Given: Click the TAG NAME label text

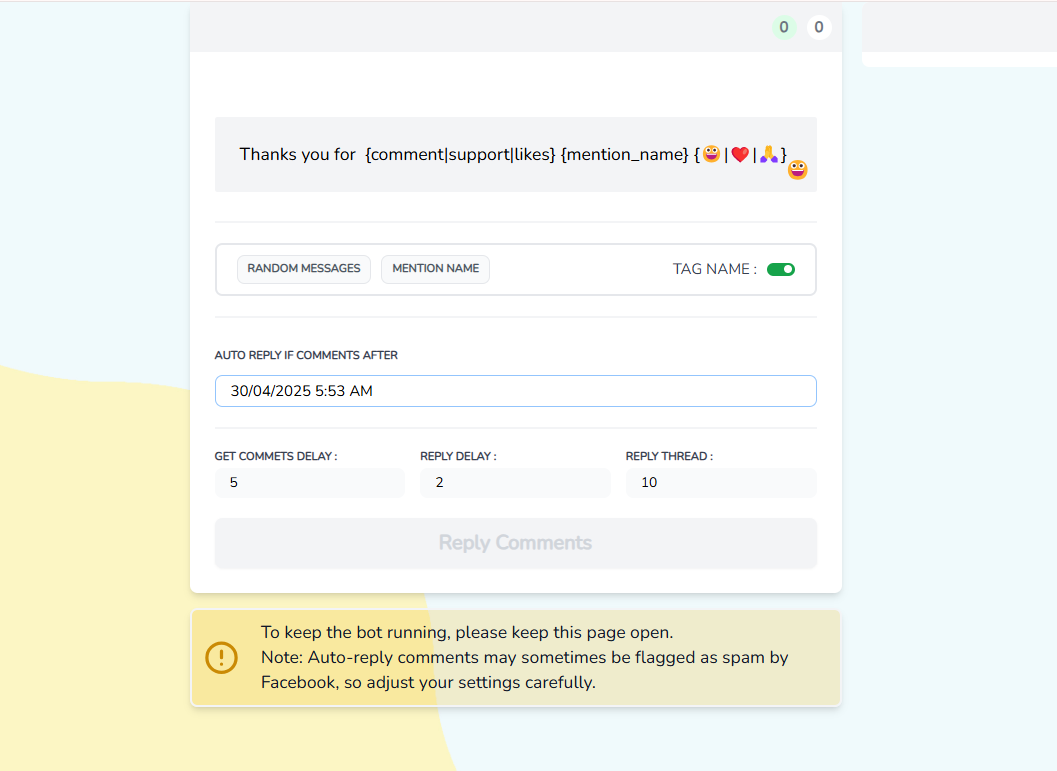Looking at the screenshot, I should pyautogui.click(x=714, y=269).
